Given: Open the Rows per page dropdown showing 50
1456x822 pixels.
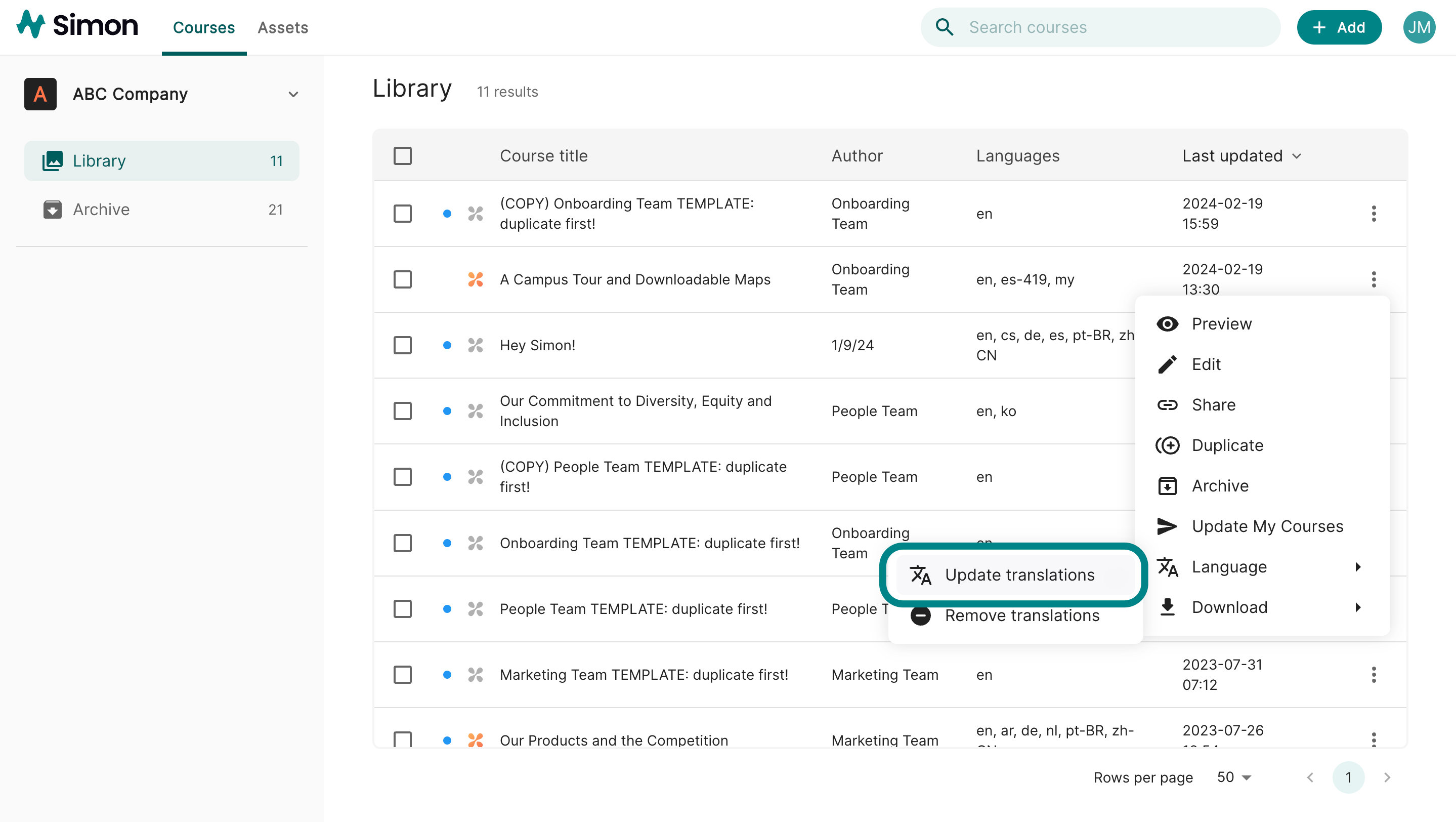Looking at the screenshot, I should tap(1232, 777).
